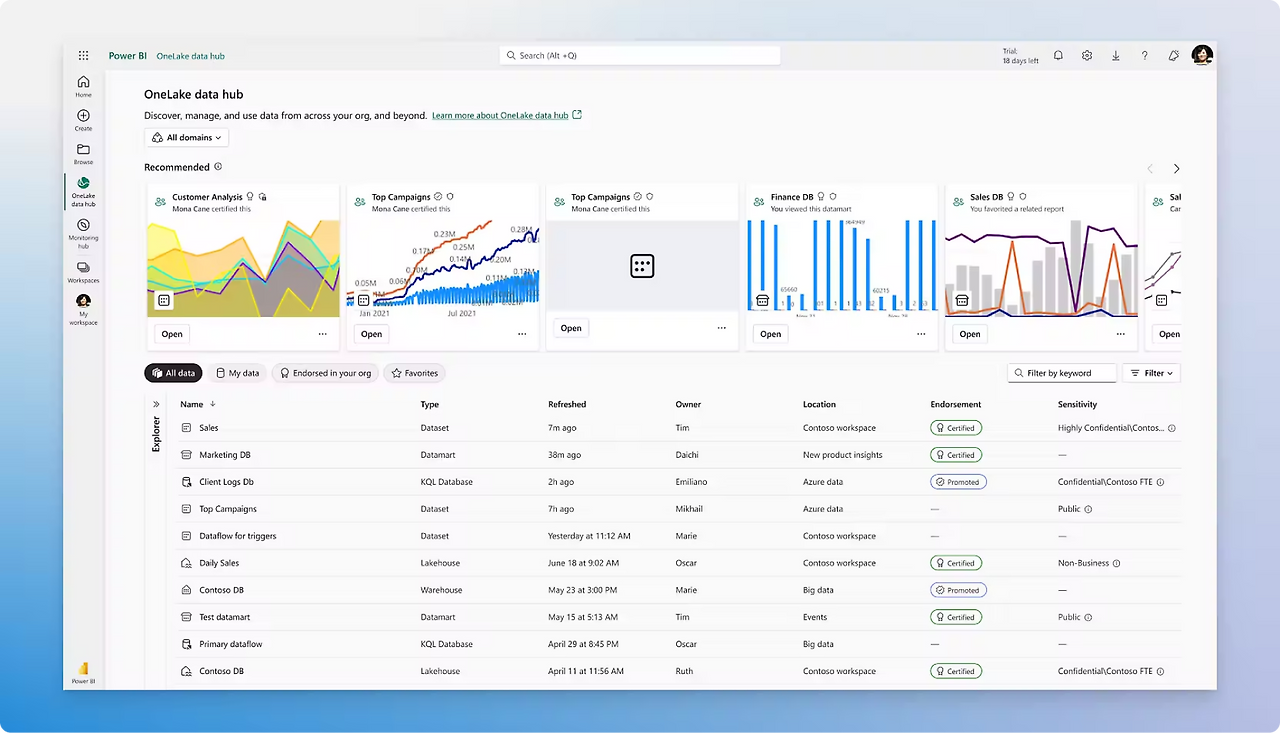Viewport: 1280px width, 733px height.
Task: Go to Home in the sidebar
Action: 83,86
